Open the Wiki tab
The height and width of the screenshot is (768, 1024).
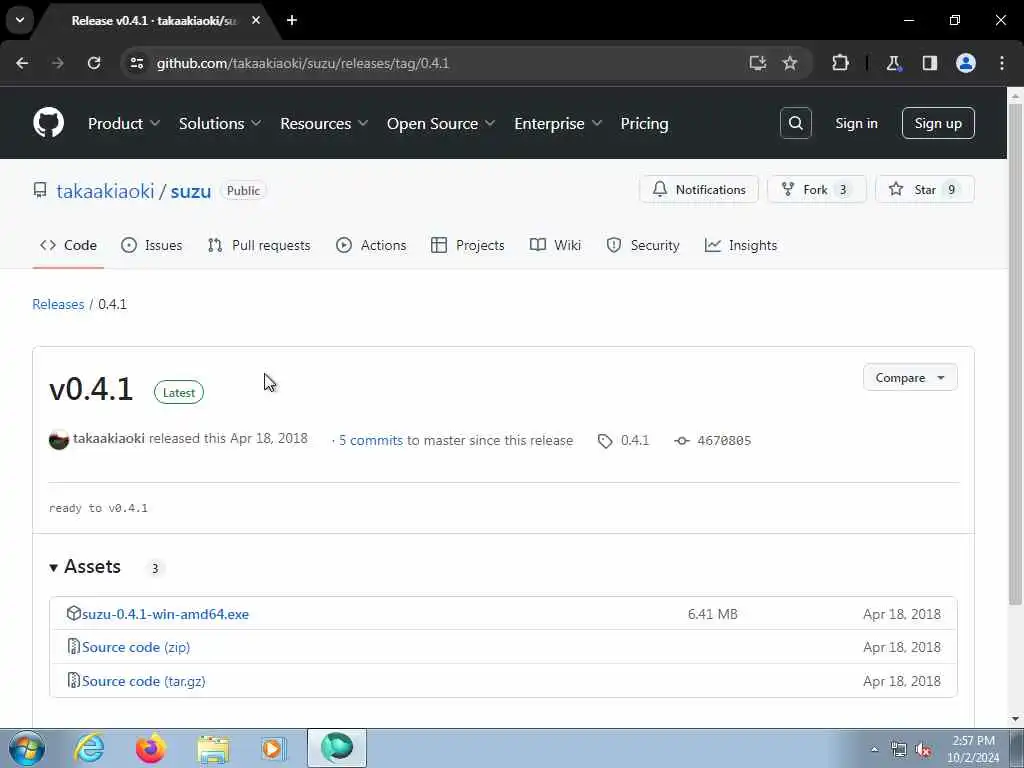(555, 246)
